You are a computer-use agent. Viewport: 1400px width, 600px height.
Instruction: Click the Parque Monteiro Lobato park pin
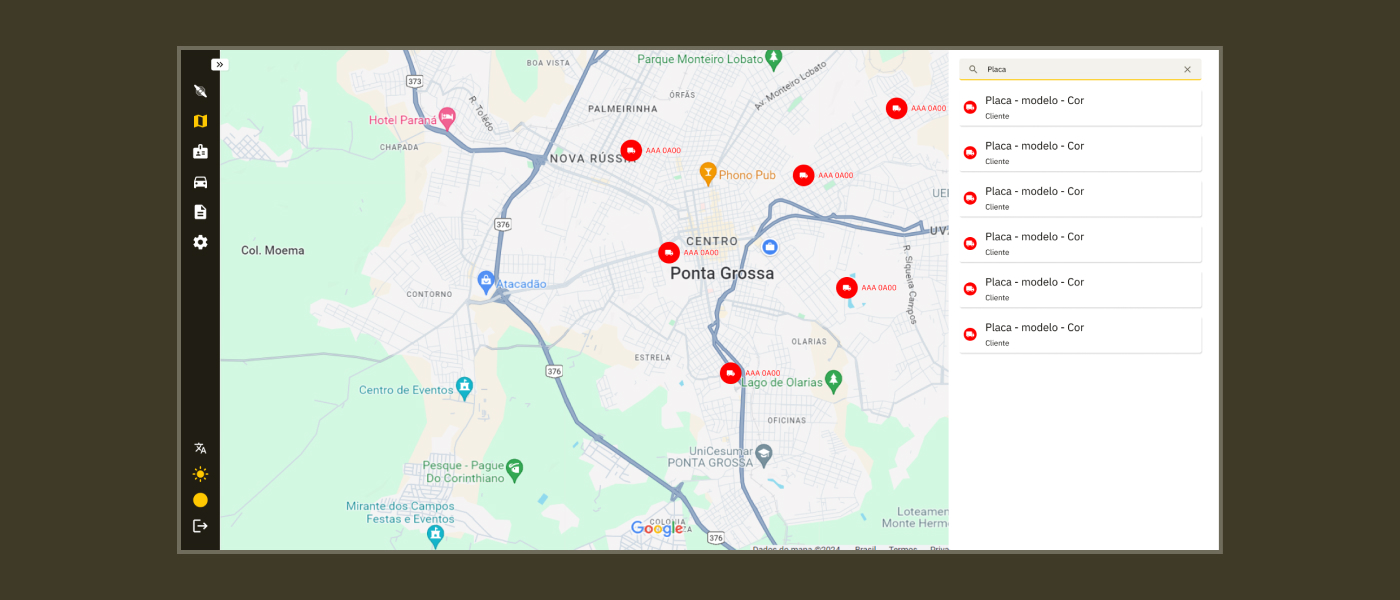click(773, 59)
